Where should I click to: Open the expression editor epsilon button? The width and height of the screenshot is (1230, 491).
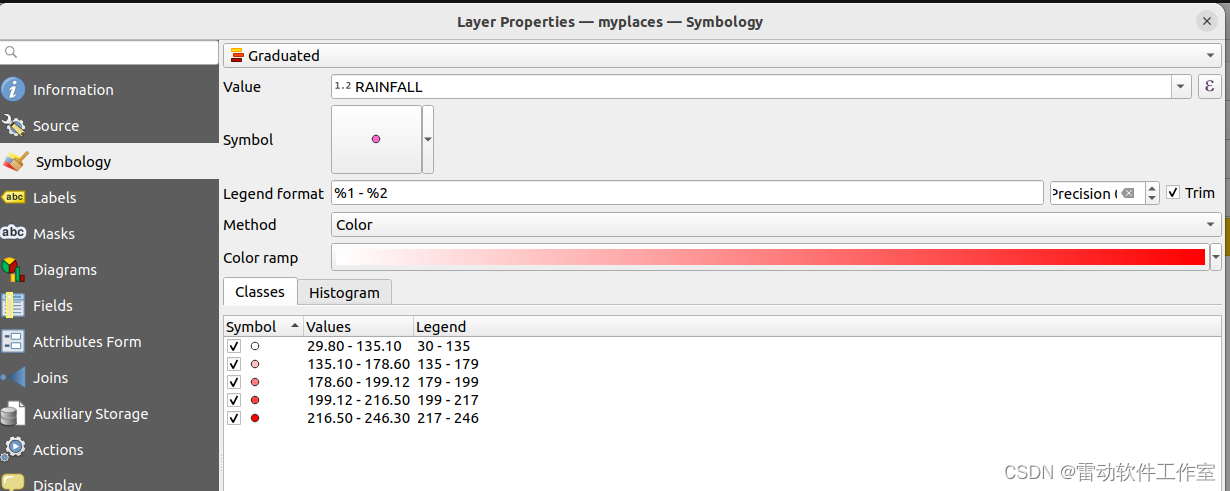pyautogui.click(x=1209, y=87)
